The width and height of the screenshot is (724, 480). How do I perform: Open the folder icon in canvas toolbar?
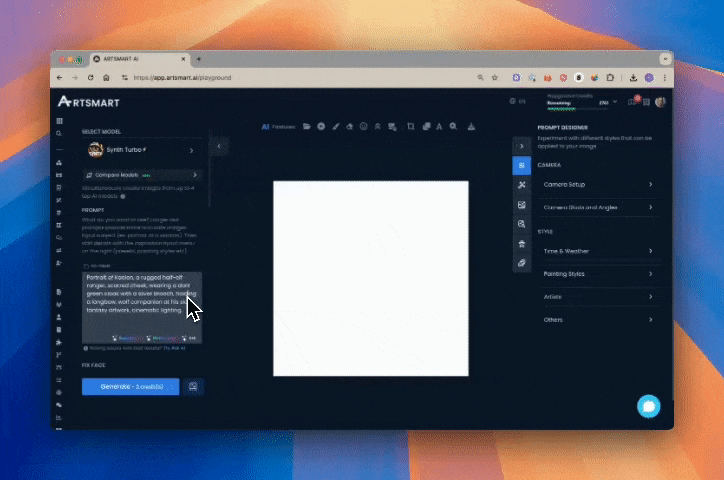[307, 127]
